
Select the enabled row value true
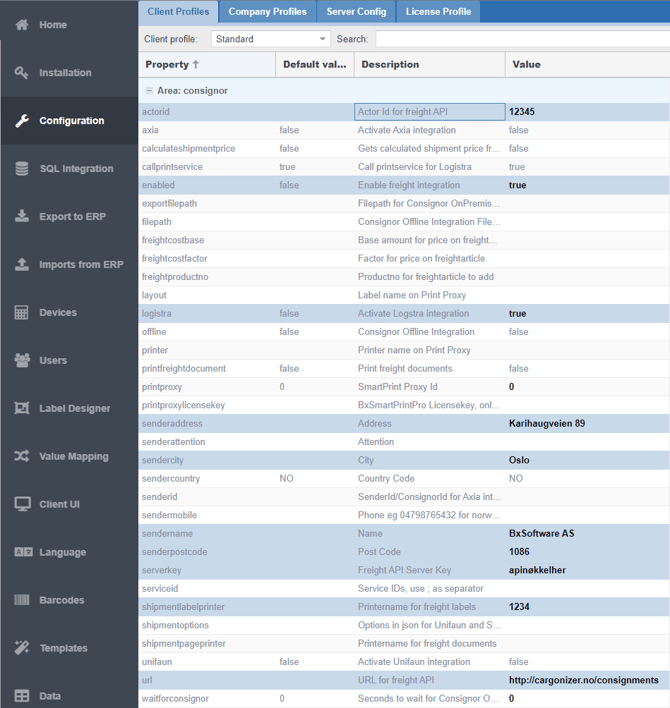517,185
